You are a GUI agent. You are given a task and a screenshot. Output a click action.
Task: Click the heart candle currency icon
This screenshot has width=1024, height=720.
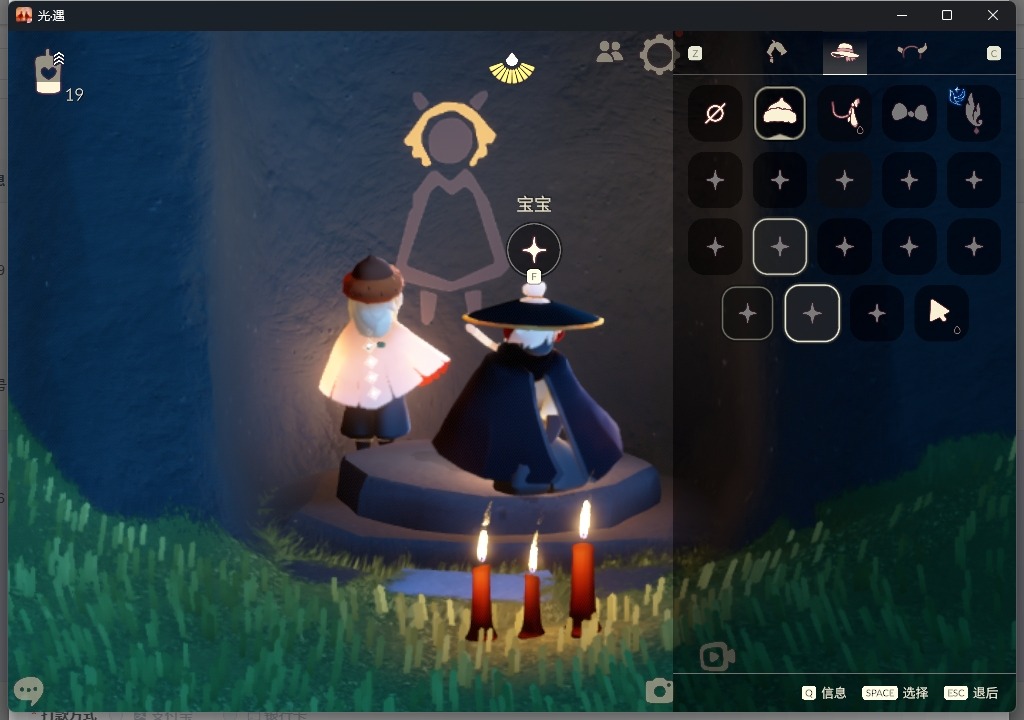[x=49, y=72]
